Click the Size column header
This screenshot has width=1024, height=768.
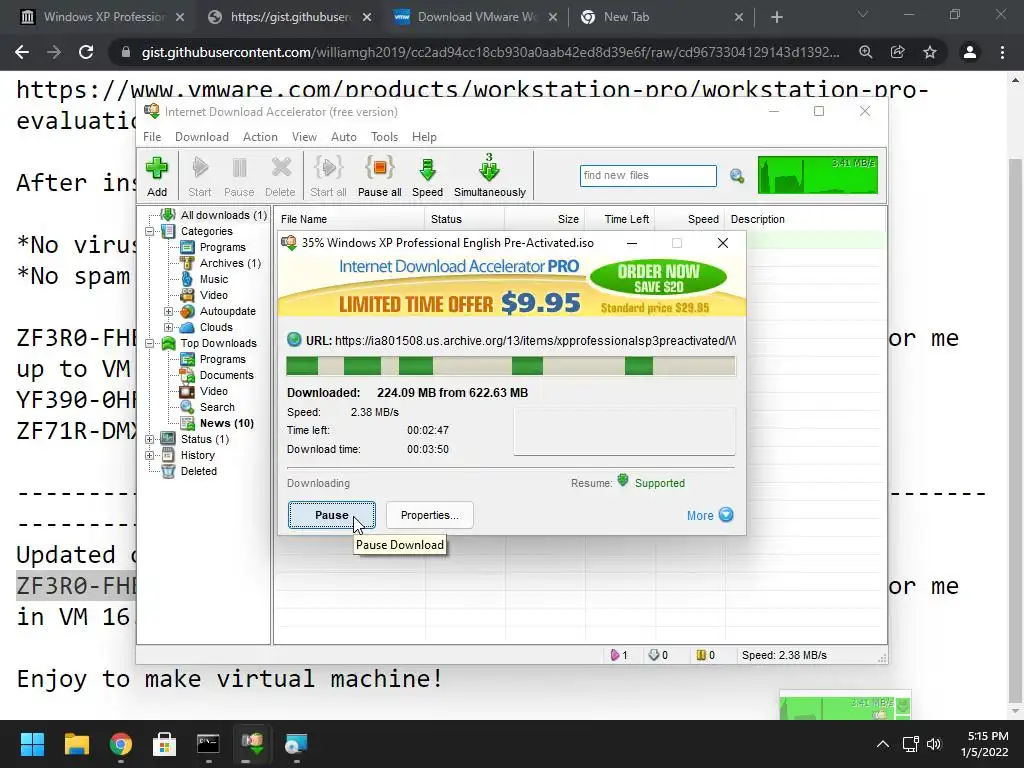click(x=545, y=219)
